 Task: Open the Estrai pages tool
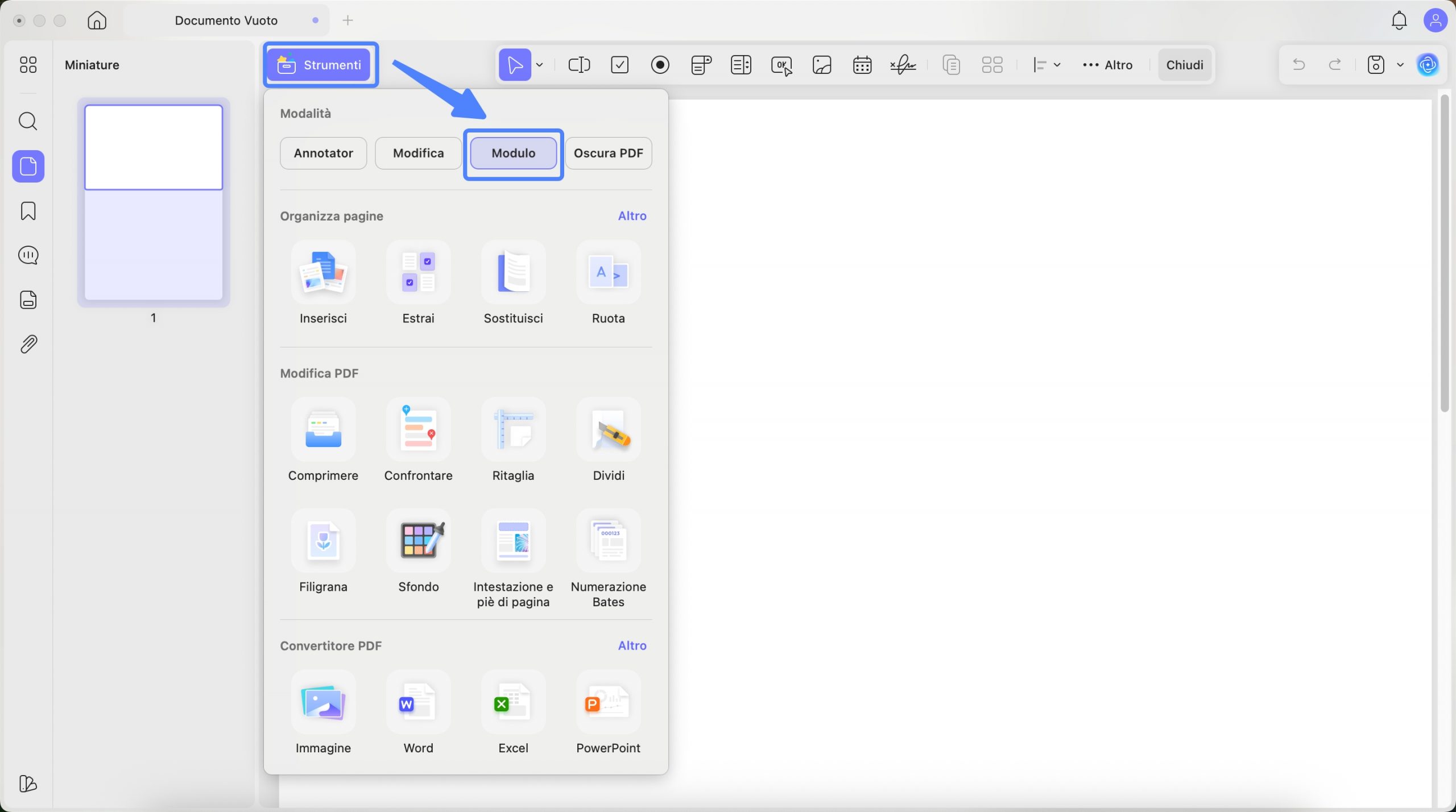coord(418,283)
